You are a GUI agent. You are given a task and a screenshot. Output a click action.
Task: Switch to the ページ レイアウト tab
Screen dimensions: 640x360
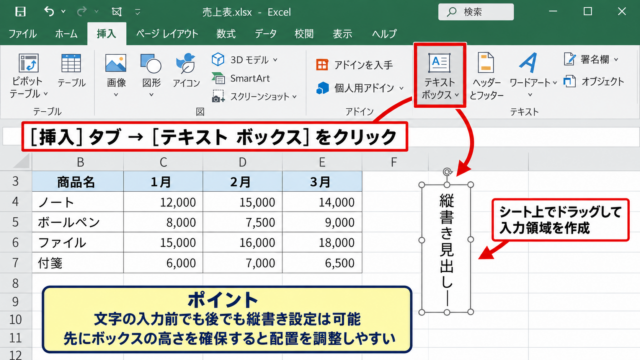[167, 33]
